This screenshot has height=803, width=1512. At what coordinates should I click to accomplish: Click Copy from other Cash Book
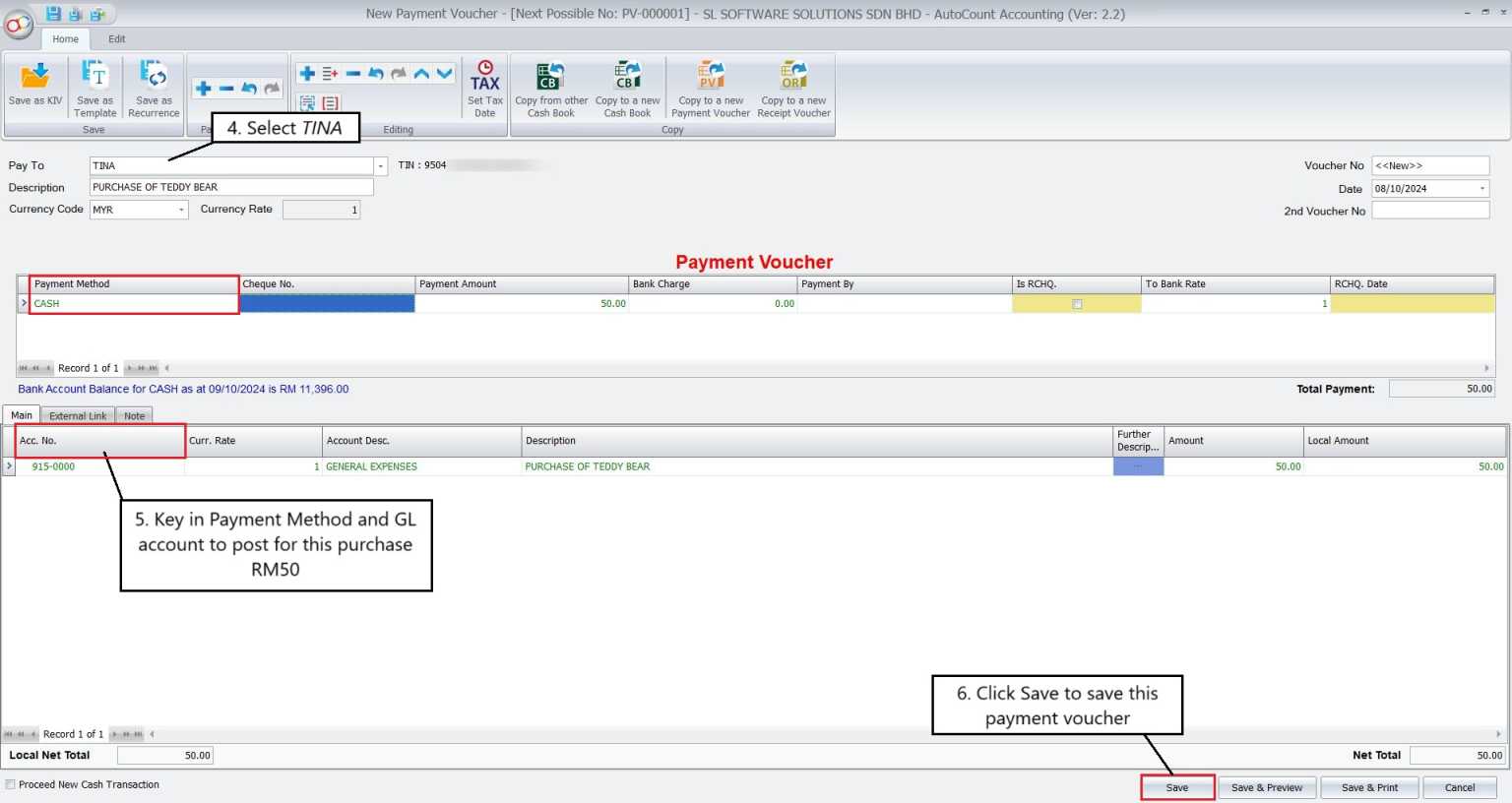pyautogui.click(x=551, y=89)
